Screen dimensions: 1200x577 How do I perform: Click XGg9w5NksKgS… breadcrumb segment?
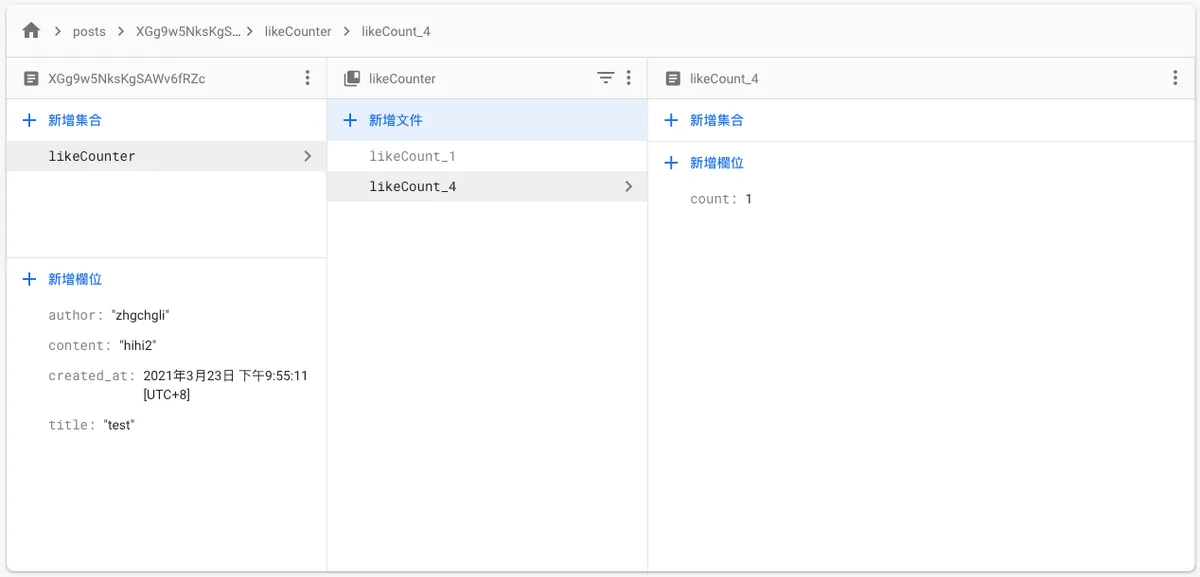(188, 31)
